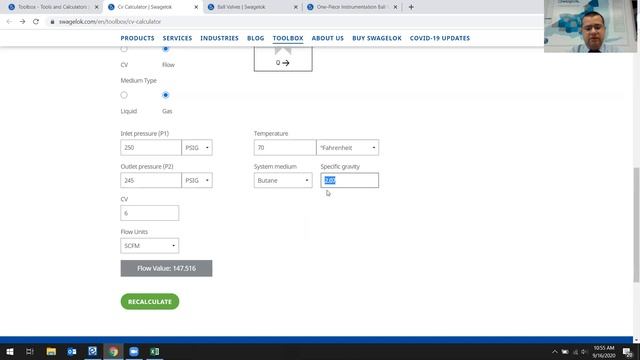Screen dimensions: 640x360
Task: Click the valve diagram box with arrow
Action: click(x=283, y=58)
